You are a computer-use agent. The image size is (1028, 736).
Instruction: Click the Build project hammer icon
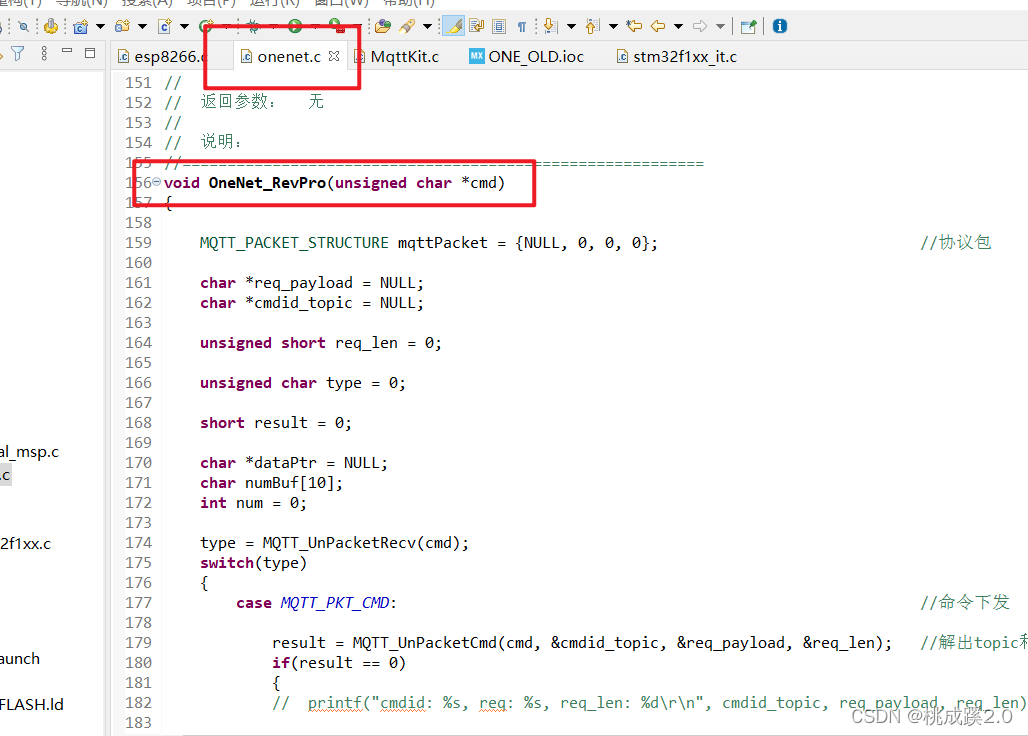50,26
